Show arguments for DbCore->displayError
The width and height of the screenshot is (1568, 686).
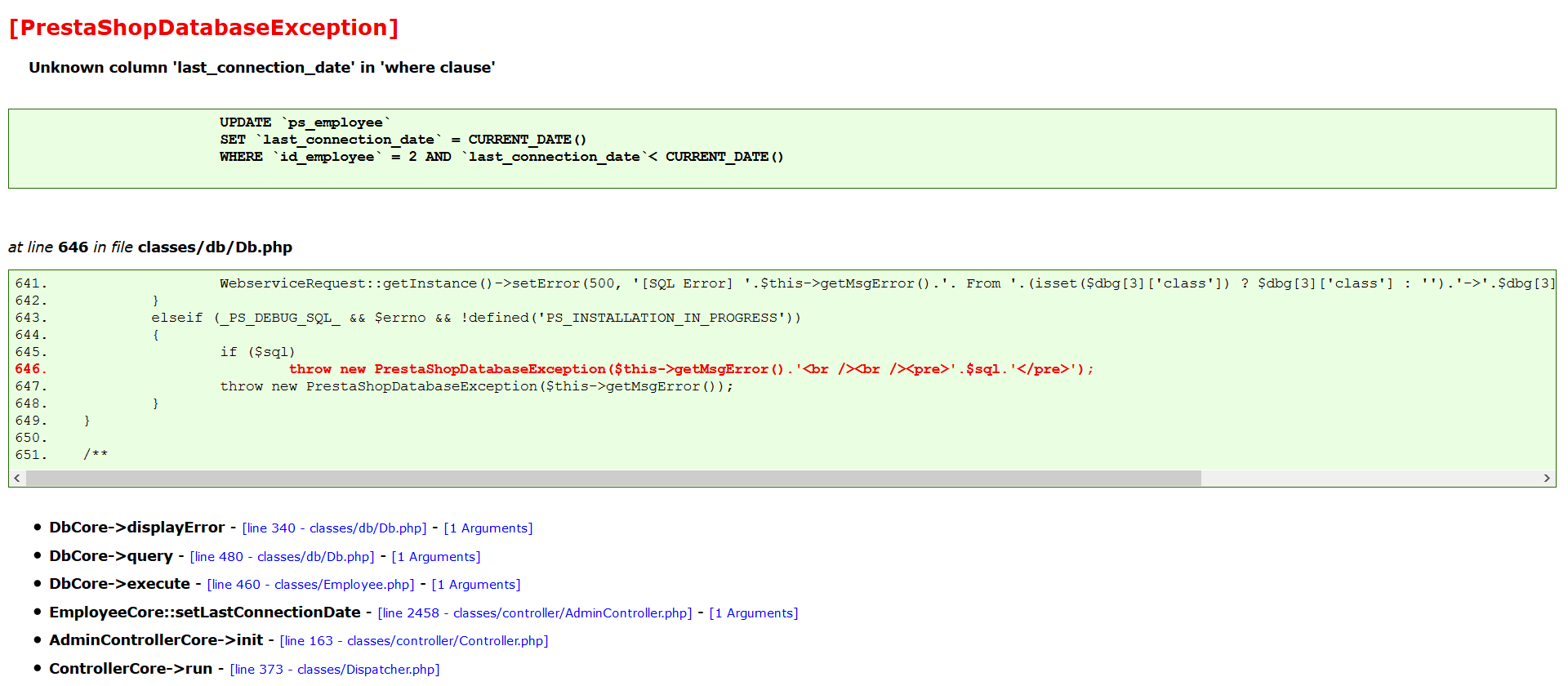(x=488, y=528)
